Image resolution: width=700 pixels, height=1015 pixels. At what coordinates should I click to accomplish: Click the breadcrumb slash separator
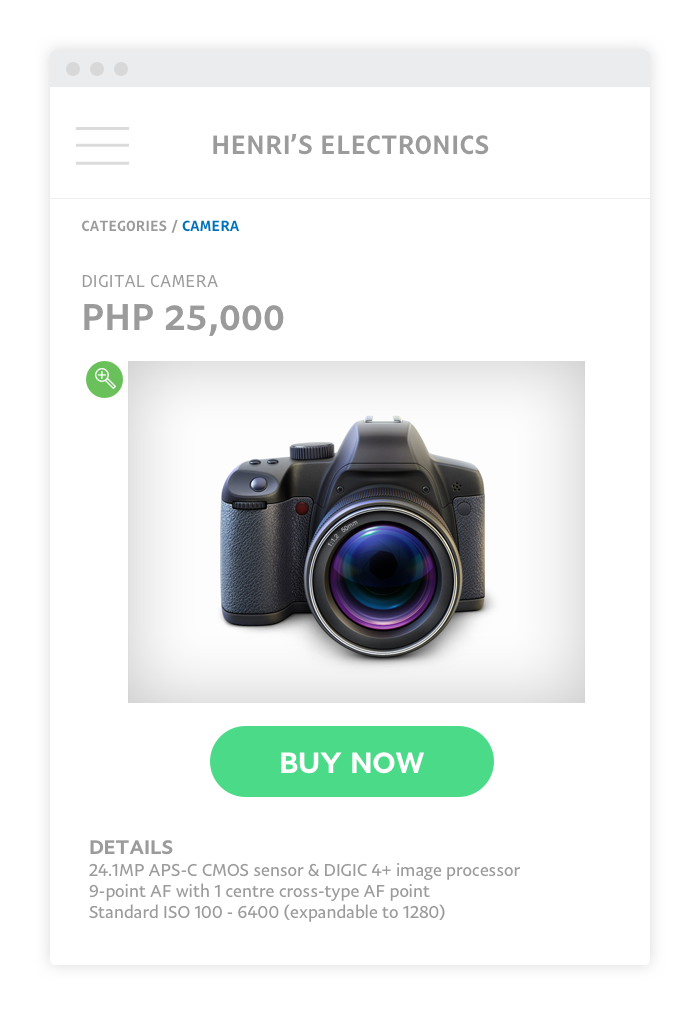[174, 226]
